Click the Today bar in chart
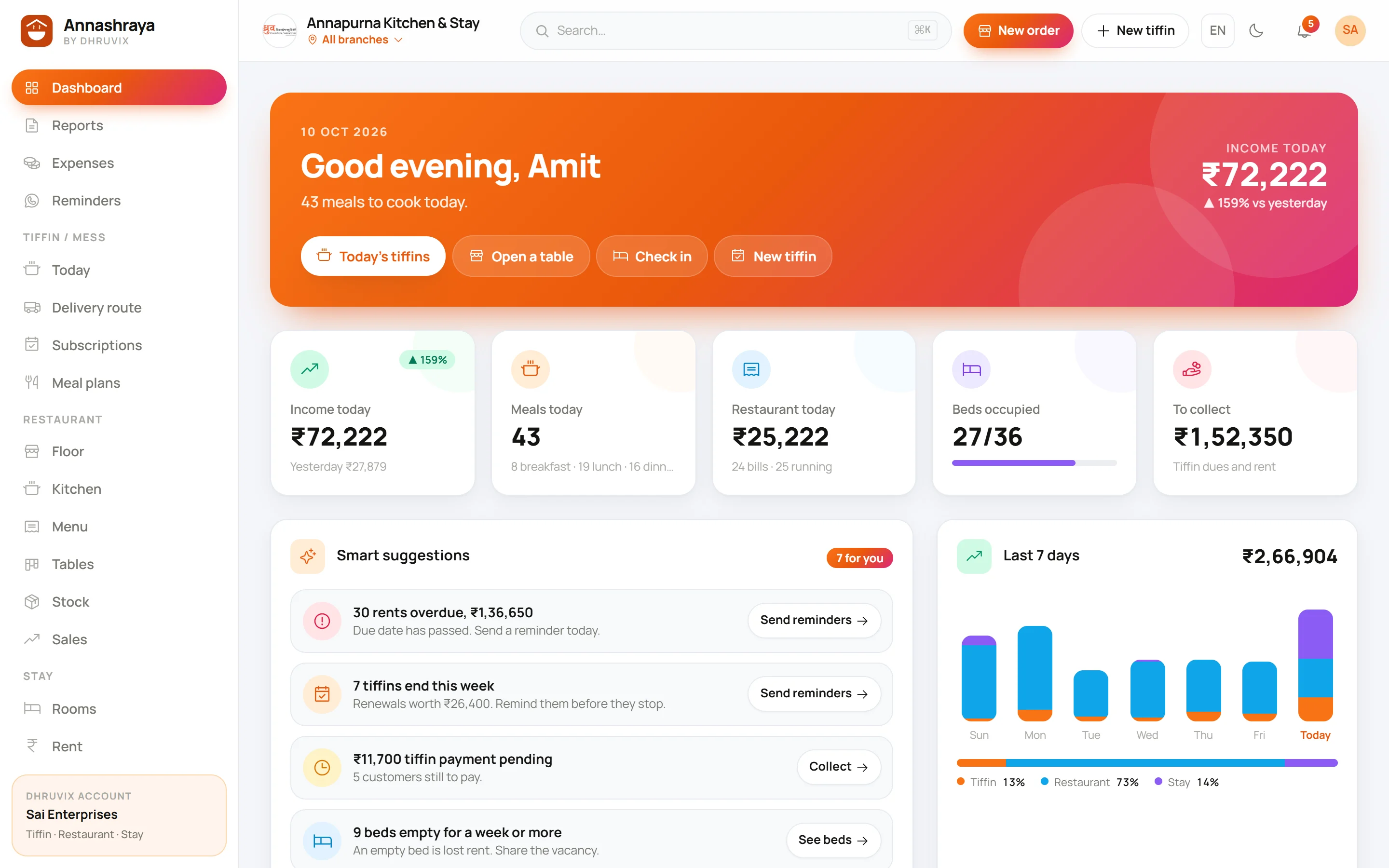This screenshot has height=868, width=1389. click(1315, 665)
